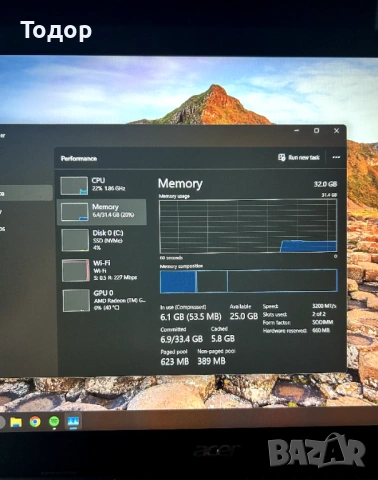Click the Available value 25.0 GB
The height and width of the screenshot is (480, 378).
coord(244,316)
